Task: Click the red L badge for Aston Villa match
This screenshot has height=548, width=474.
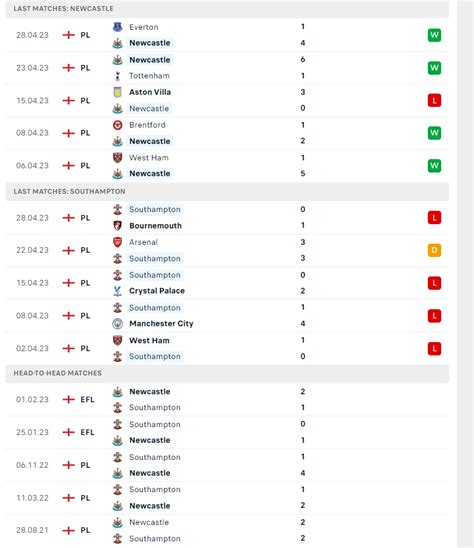Action: pyautogui.click(x=434, y=101)
